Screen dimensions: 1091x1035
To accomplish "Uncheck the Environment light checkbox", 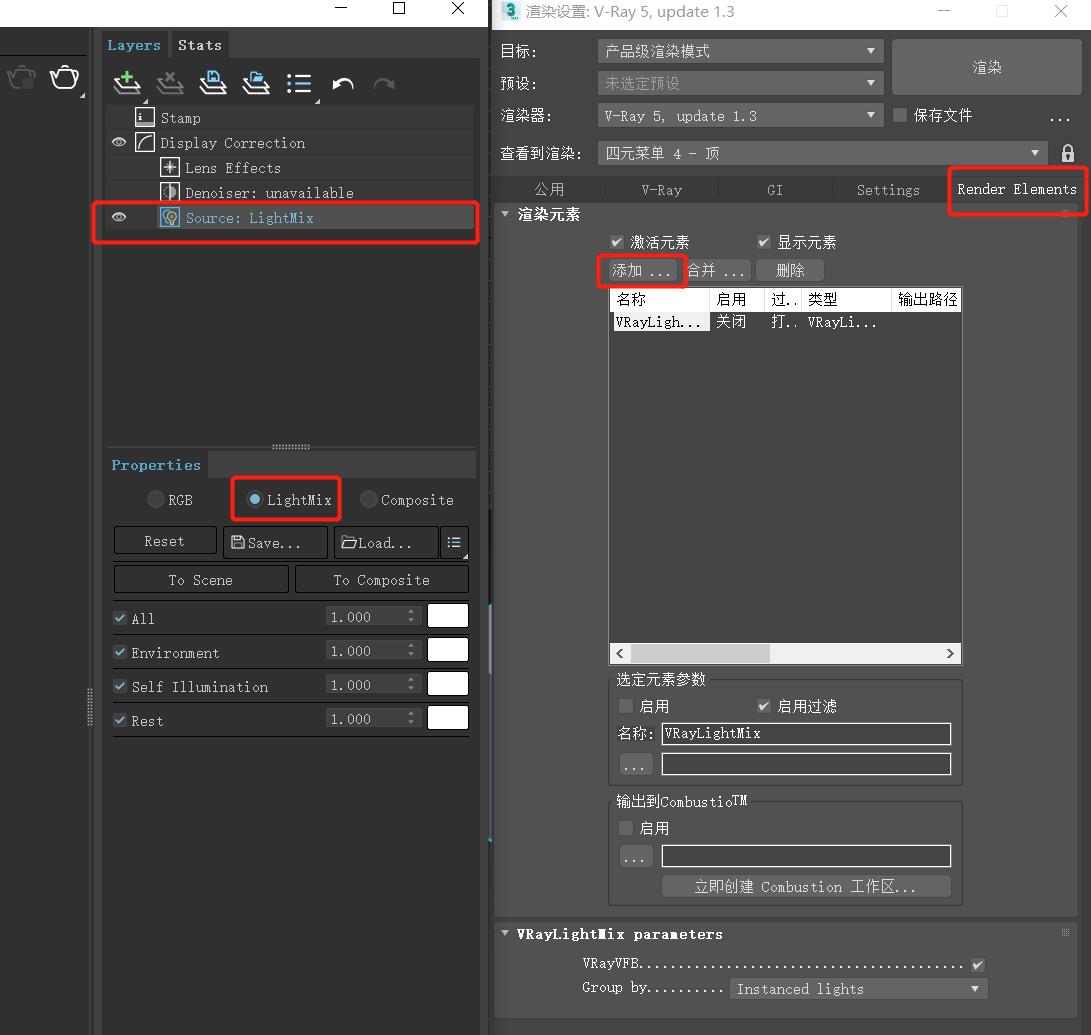I will [x=120, y=652].
